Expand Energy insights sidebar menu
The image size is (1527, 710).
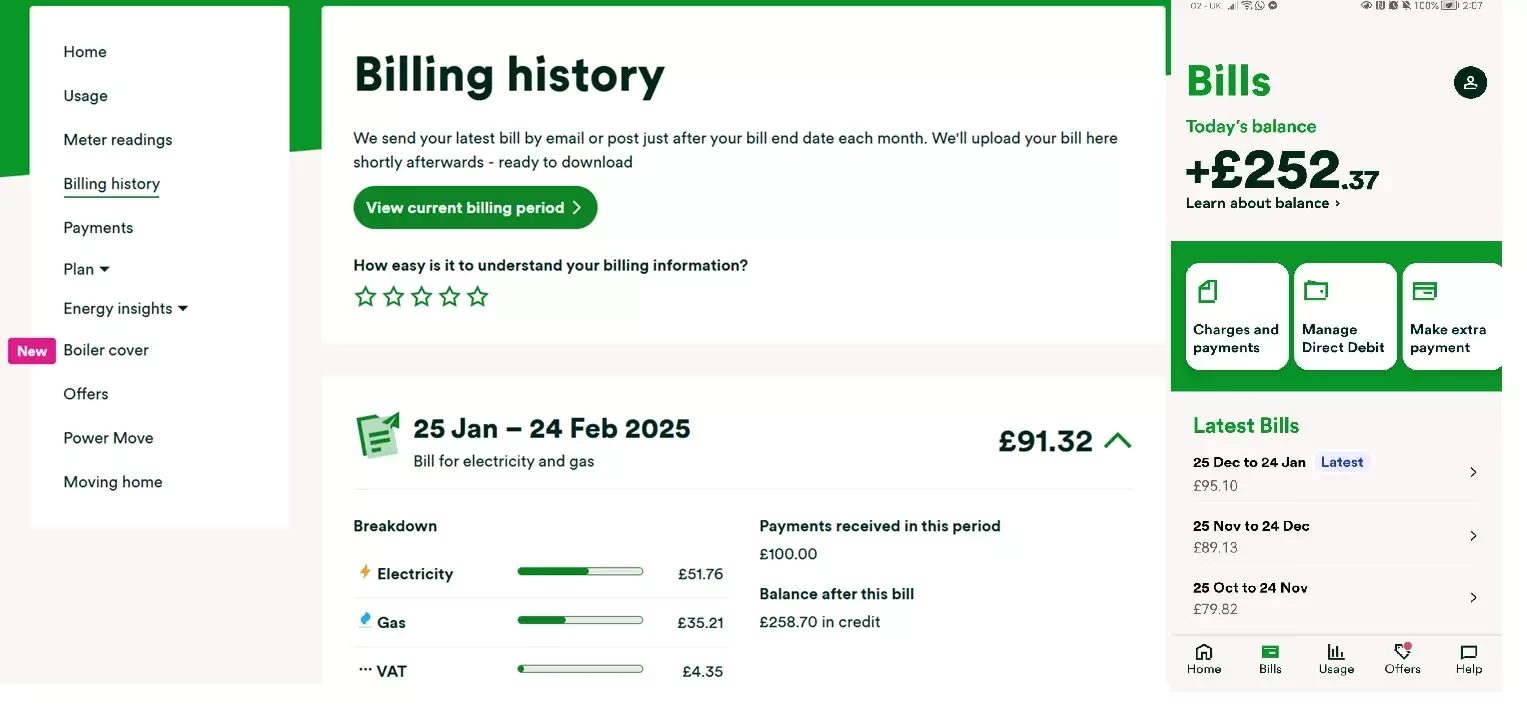[183, 309]
